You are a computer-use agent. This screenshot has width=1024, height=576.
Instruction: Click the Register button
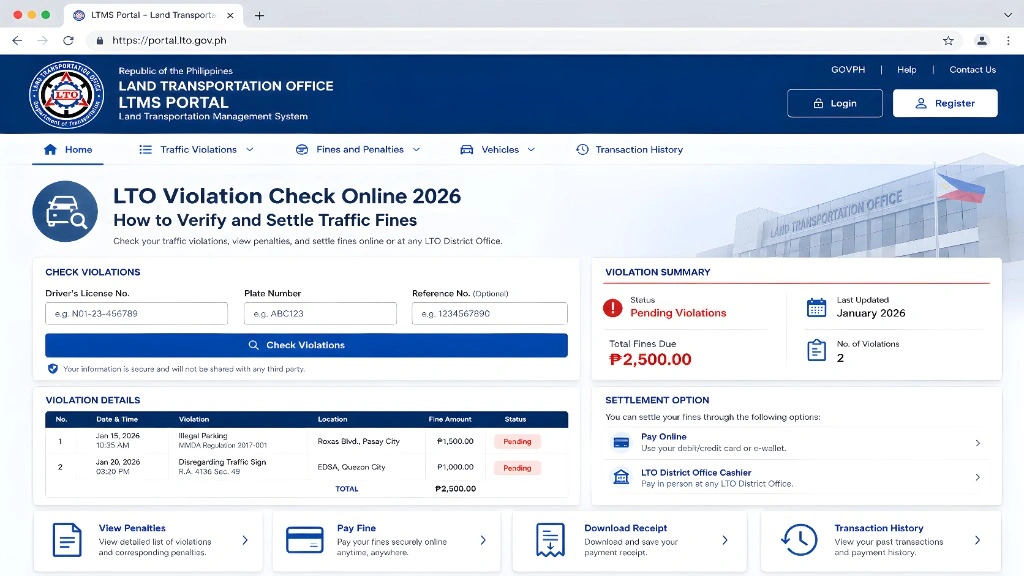tap(945, 103)
